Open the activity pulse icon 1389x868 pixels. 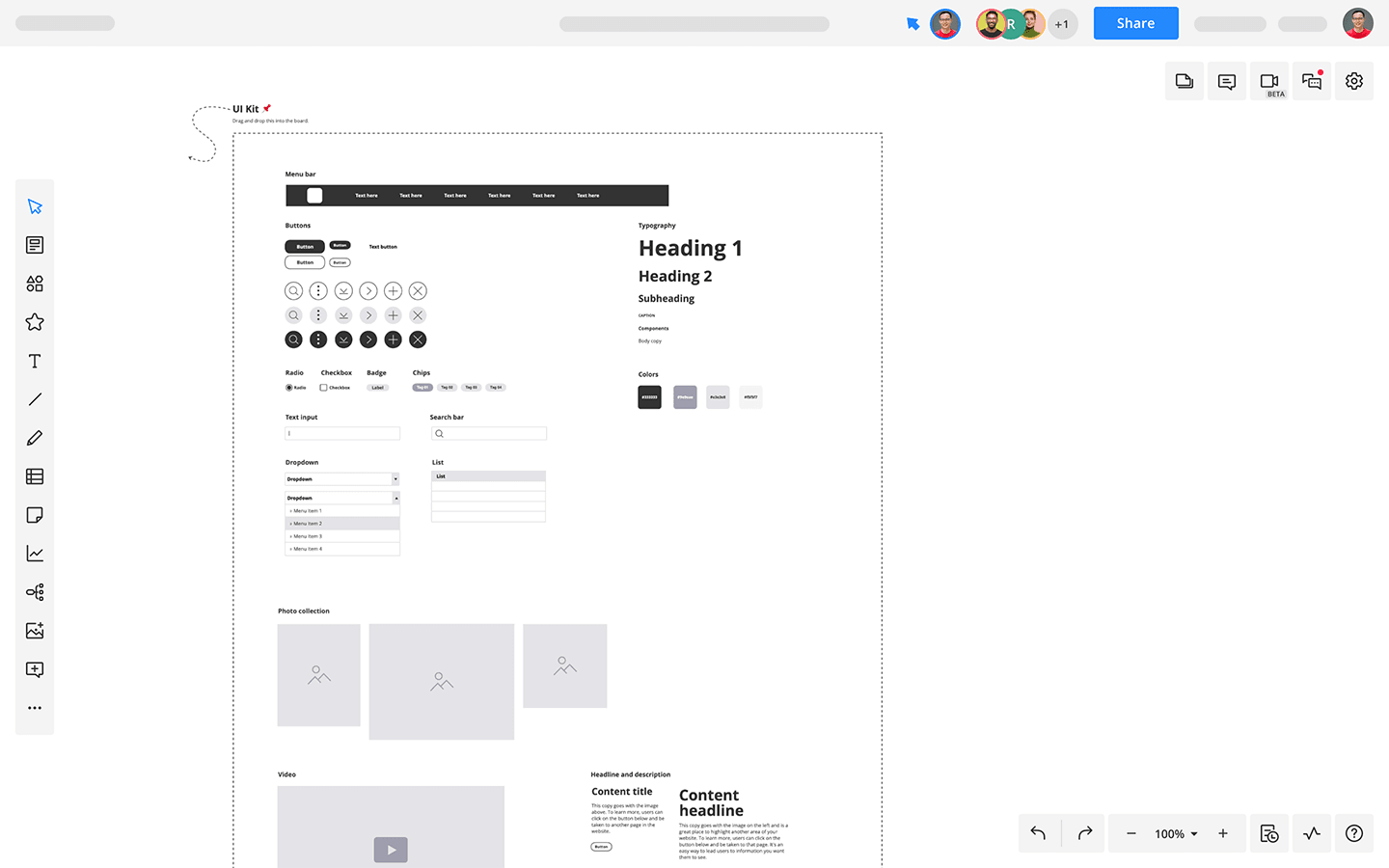tap(1312, 833)
